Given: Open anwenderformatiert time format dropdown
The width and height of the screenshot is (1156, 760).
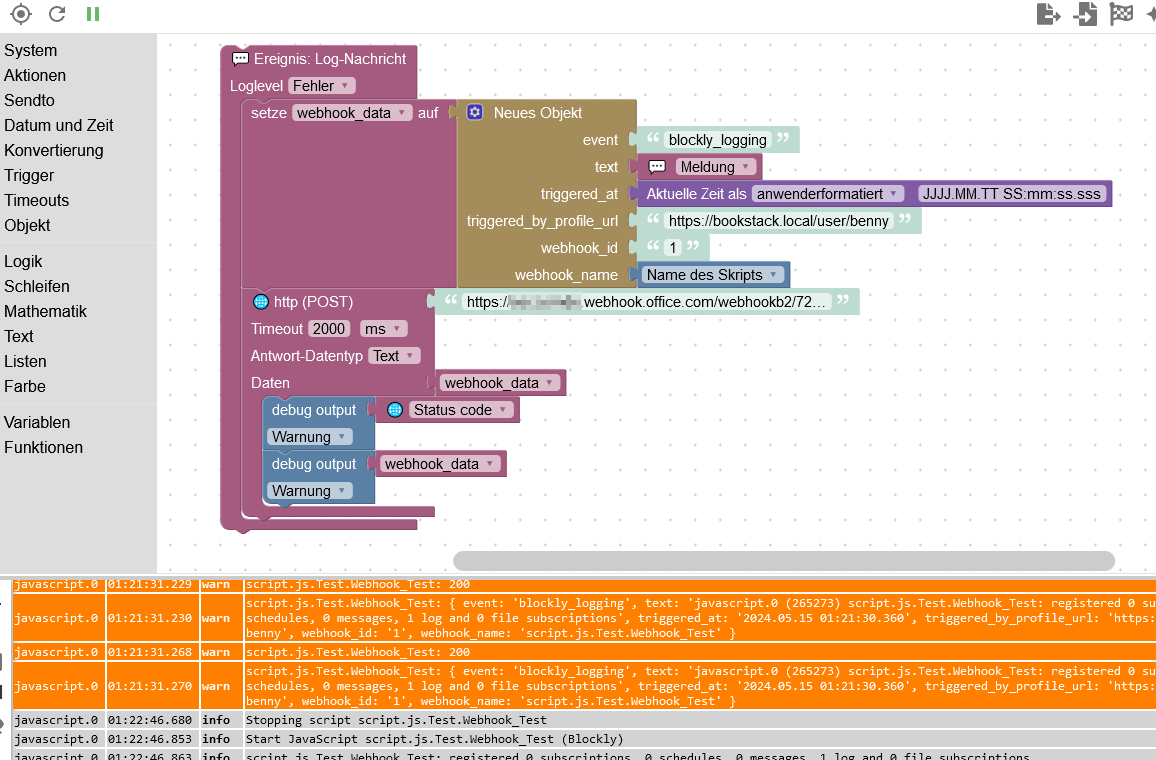Looking at the screenshot, I should pyautogui.click(x=828, y=194).
